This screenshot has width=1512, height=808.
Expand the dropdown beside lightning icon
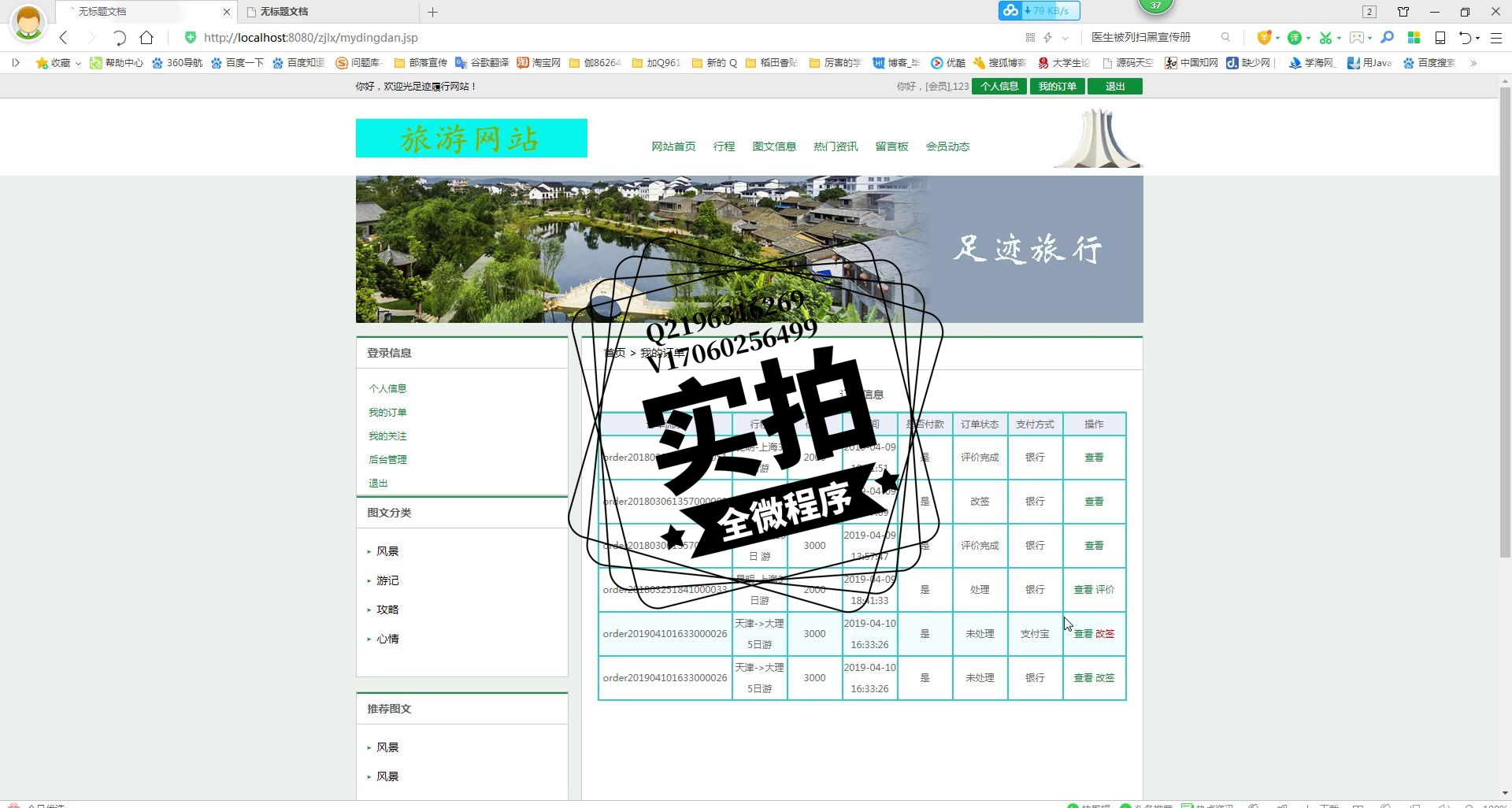point(1065,38)
